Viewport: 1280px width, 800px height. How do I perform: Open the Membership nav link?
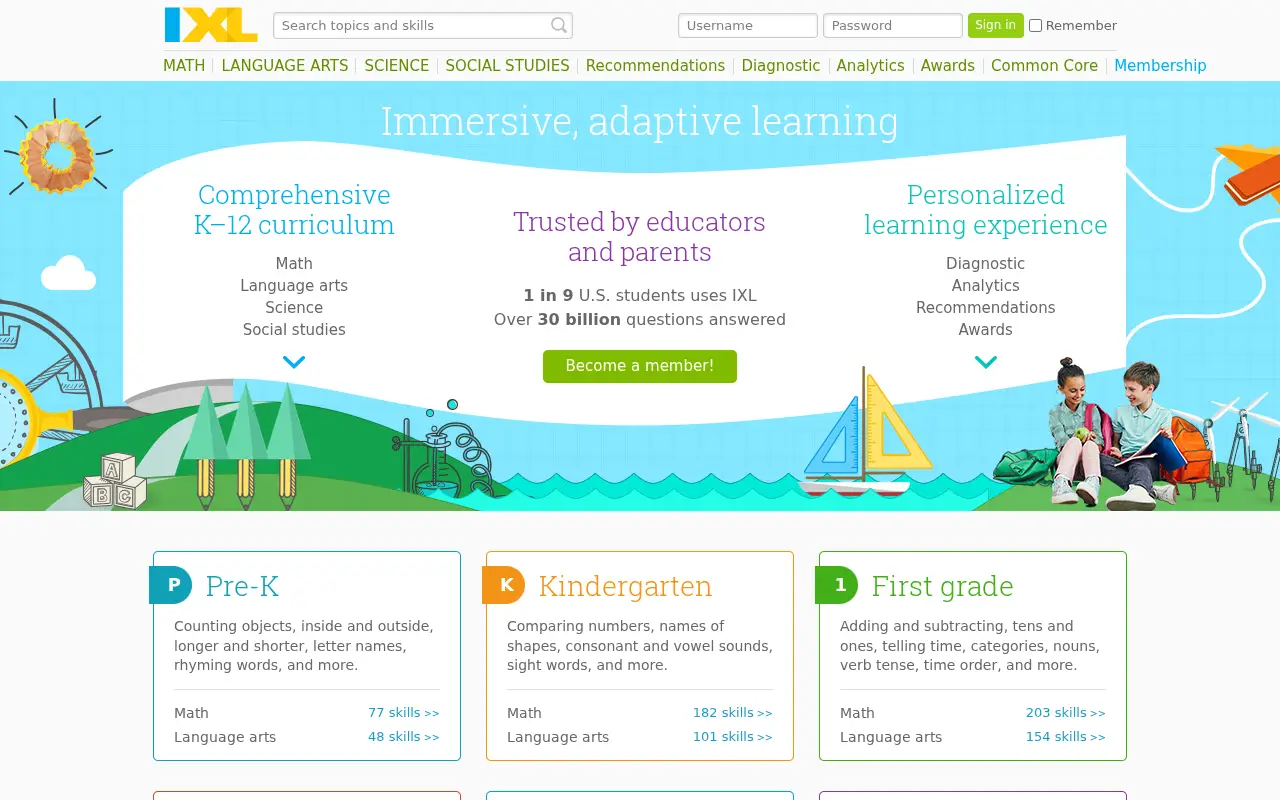1160,65
